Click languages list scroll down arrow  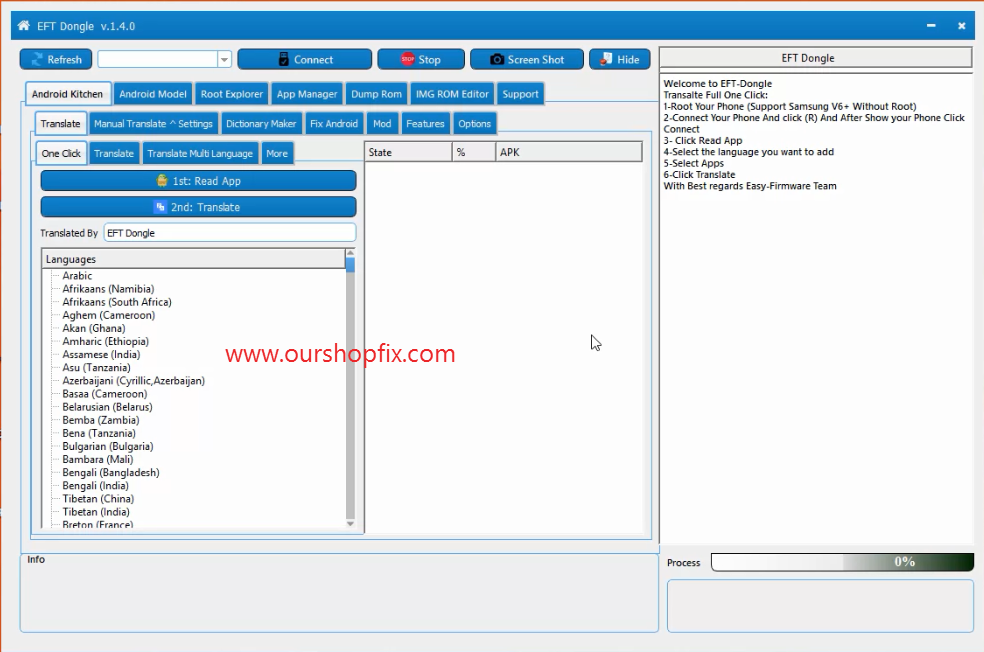pos(350,523)
